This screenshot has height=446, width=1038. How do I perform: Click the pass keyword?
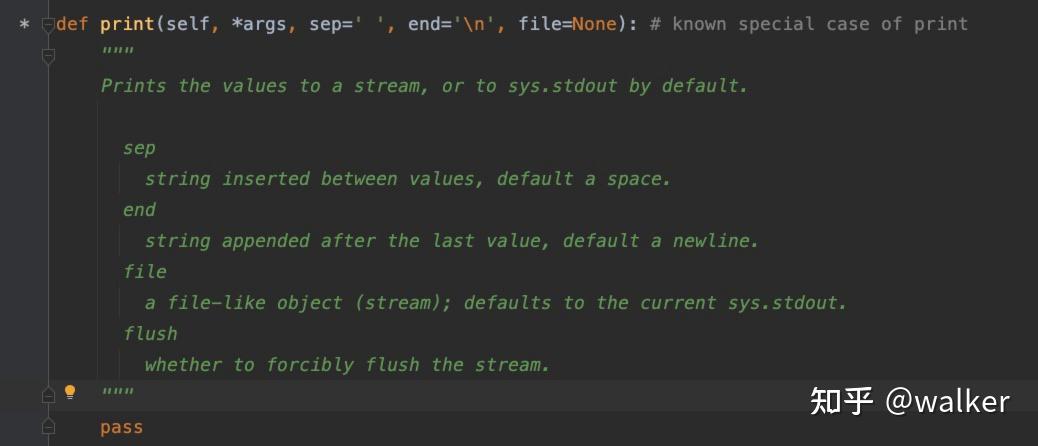[121, 427]
